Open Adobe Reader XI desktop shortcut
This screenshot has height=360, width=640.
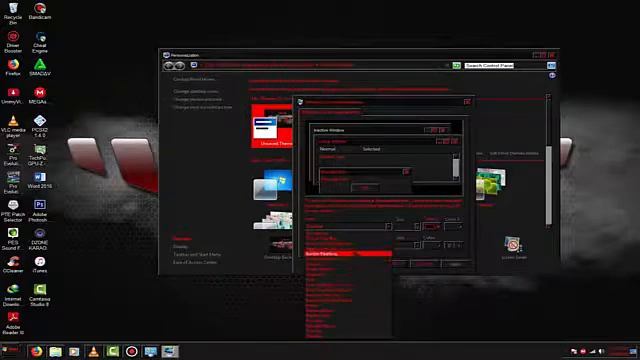point(13,323)
